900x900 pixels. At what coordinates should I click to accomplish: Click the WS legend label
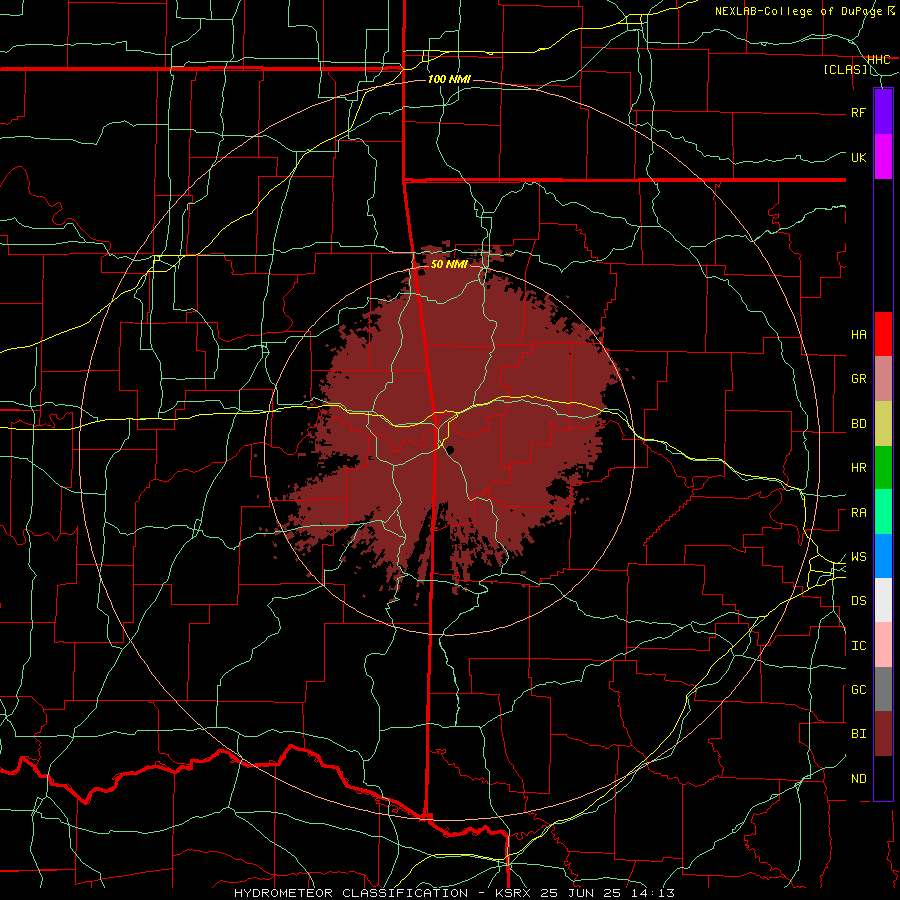pyautogui.click(x=858, y=557)
